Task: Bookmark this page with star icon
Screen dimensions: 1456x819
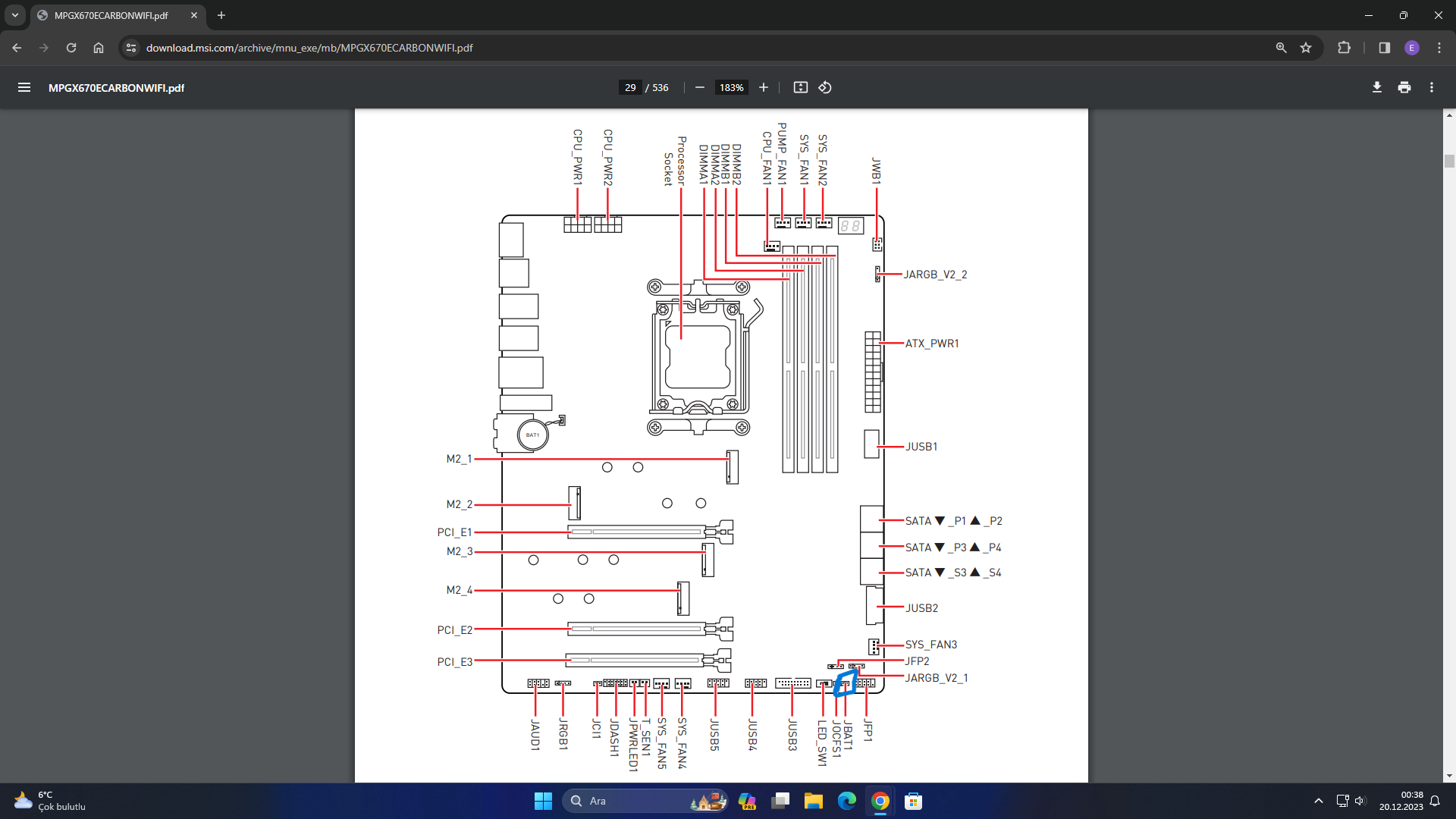Action: [x=1306, y=48]
